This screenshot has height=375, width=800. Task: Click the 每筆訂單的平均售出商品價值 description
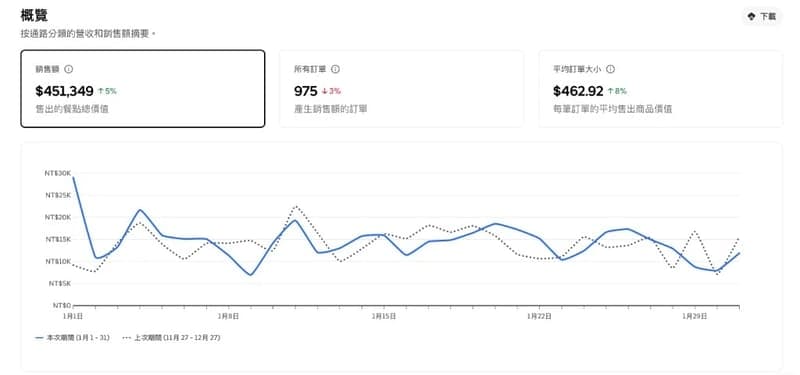click(612, 109)
